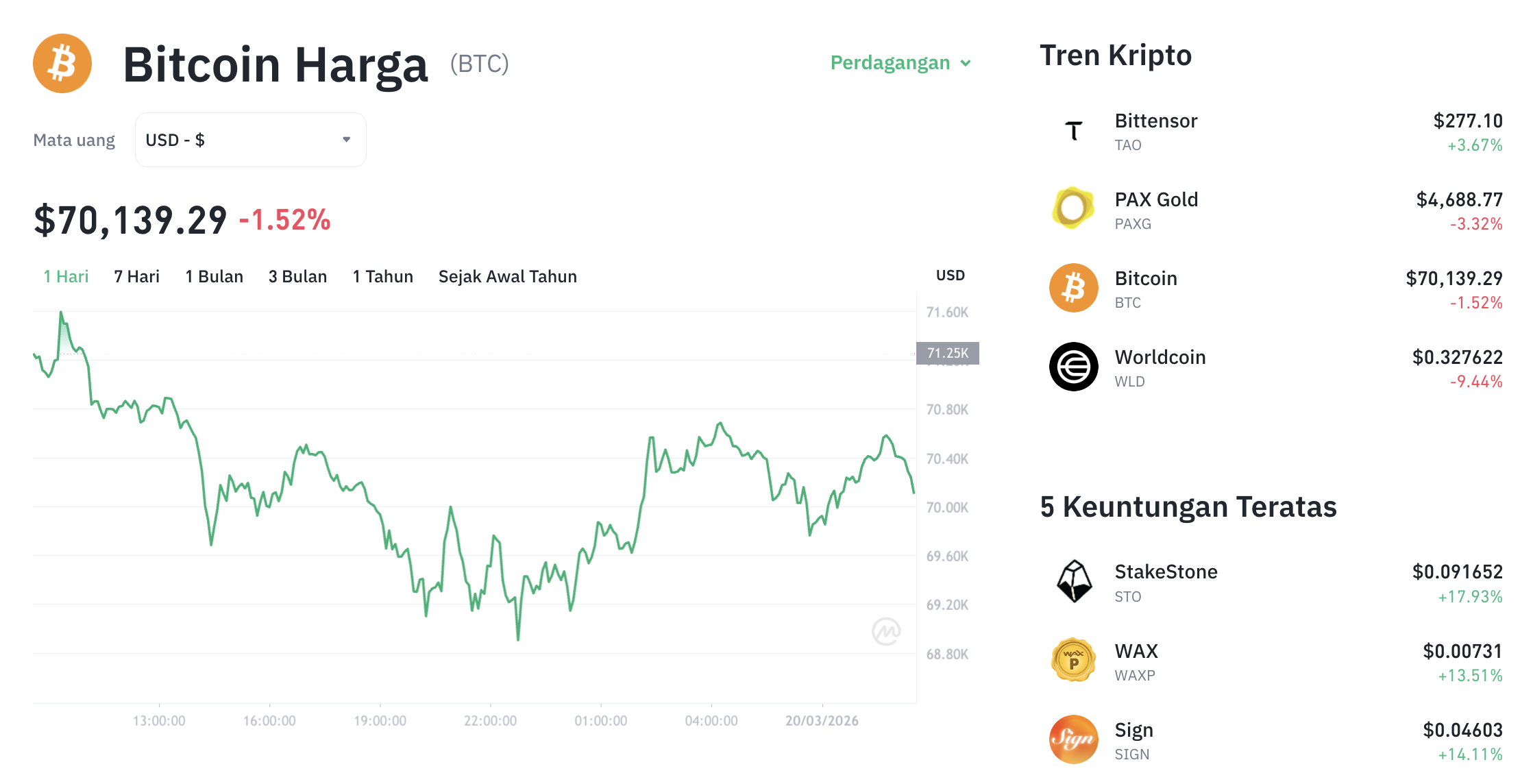The height and width of the screenshot is (784, 1520).
Task: Open the Sejak Awal Tahun chart view
Action: (x=507, y=276)
